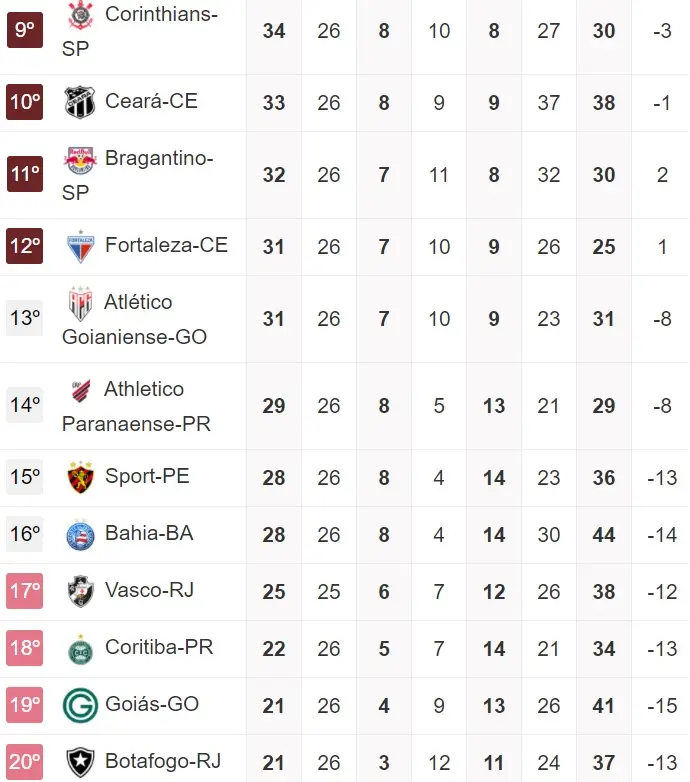Click the Sport-PE lion crest
Image resolution: width=690 pixels, height=782 pixels.
pyautogui.click(x=79, y=477)
